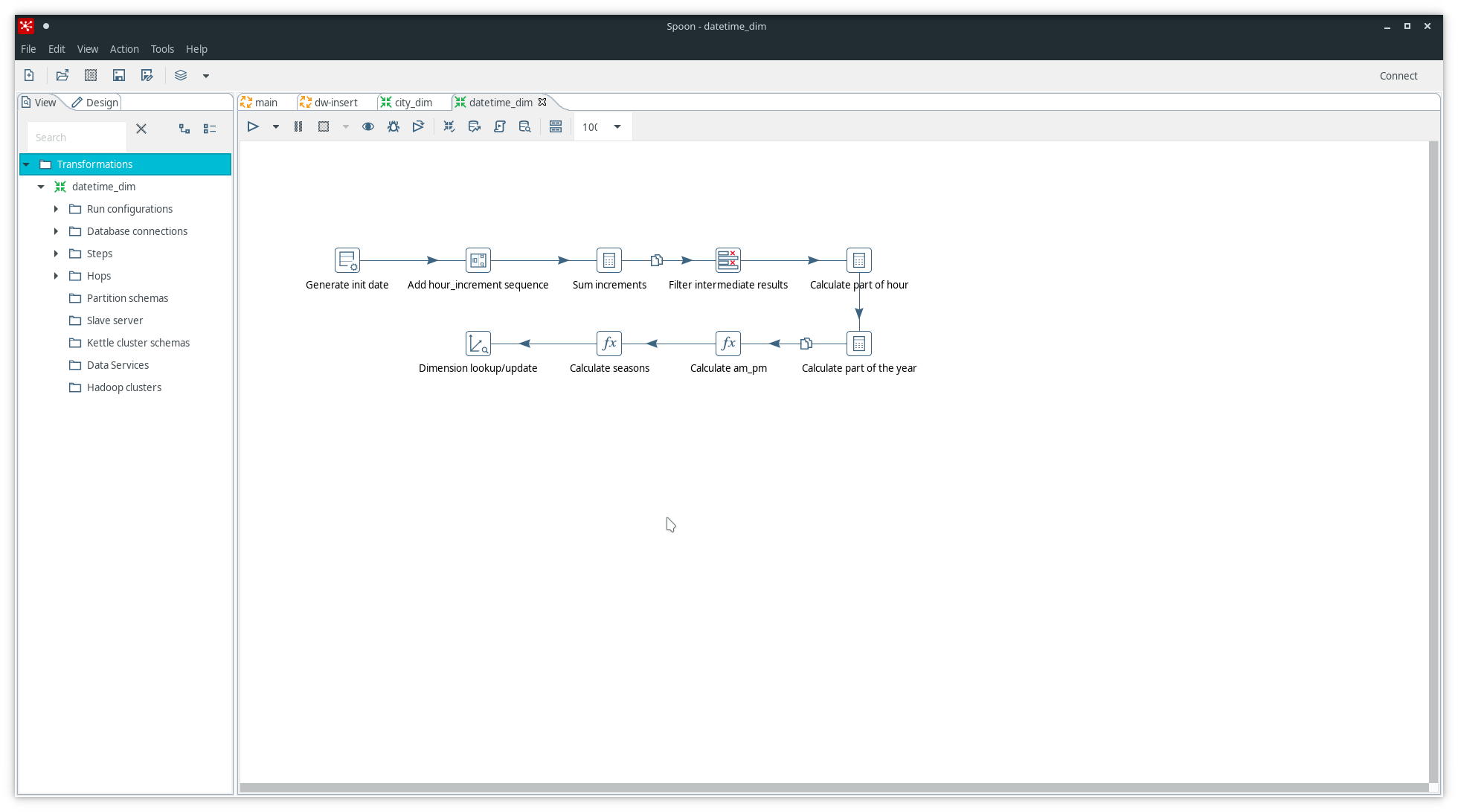Expand the Run configurations folder
Image resolution: width=1458 pixels, height=812 pixels.
[x=56, y=208]
